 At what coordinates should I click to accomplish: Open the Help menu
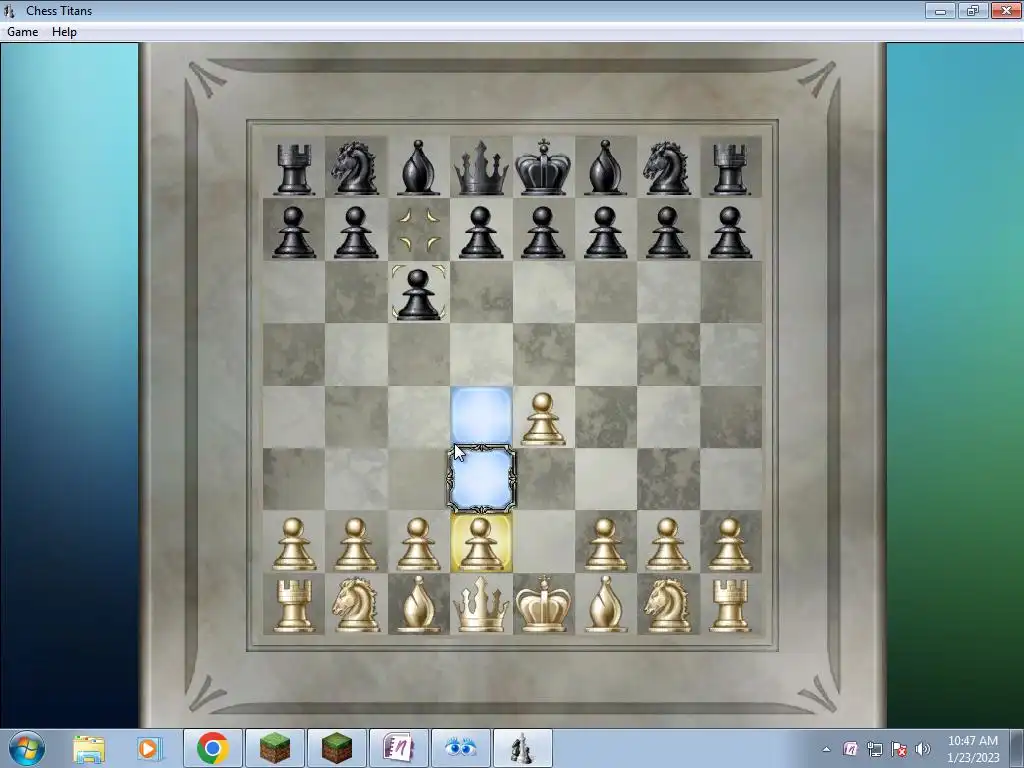(x=64, y=32)
